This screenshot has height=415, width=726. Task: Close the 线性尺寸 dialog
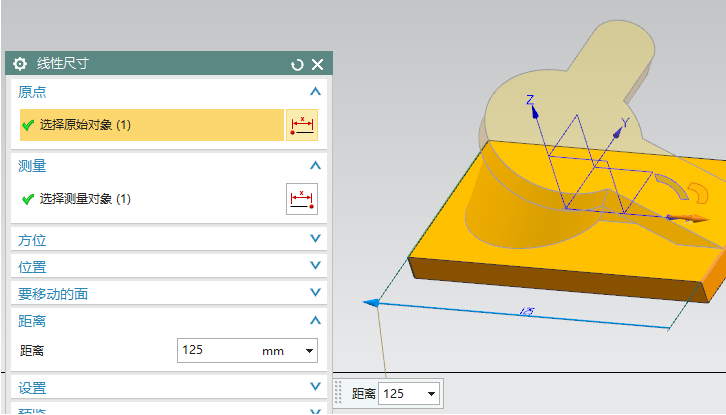pos(317,64)
